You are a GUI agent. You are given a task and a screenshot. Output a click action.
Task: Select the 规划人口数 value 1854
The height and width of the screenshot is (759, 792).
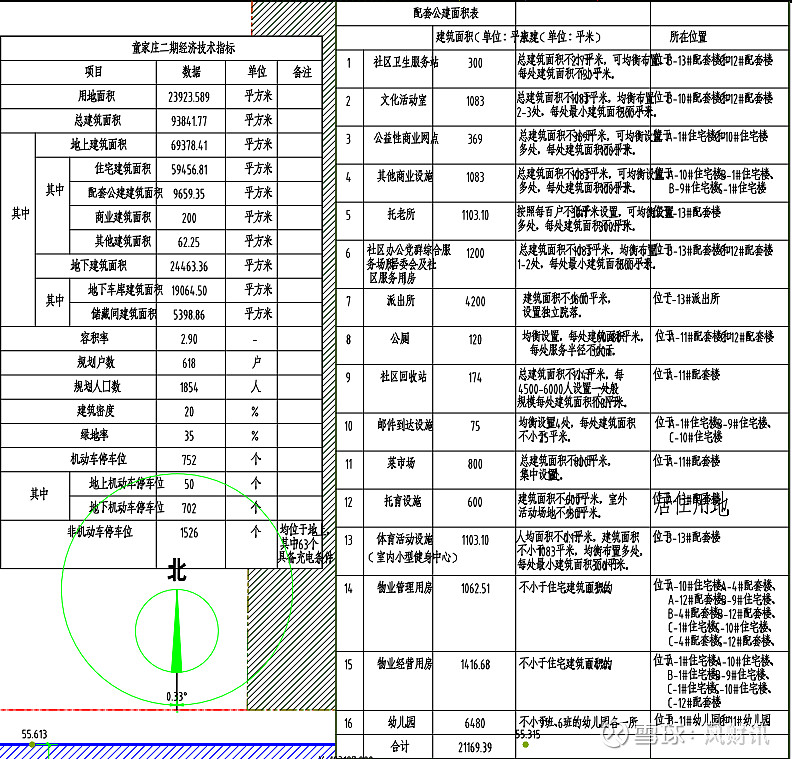(x=189, y=388)
